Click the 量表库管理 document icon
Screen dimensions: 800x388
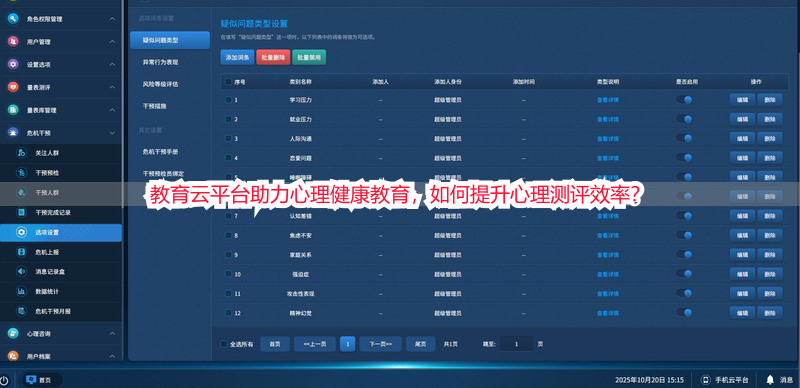13,110
